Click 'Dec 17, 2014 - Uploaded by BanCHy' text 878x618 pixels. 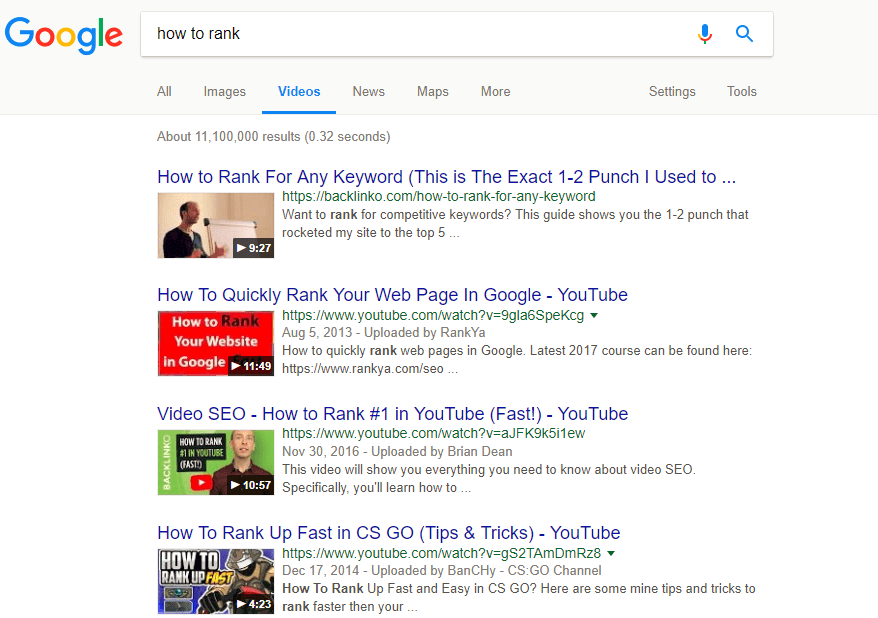click(441, 570)
